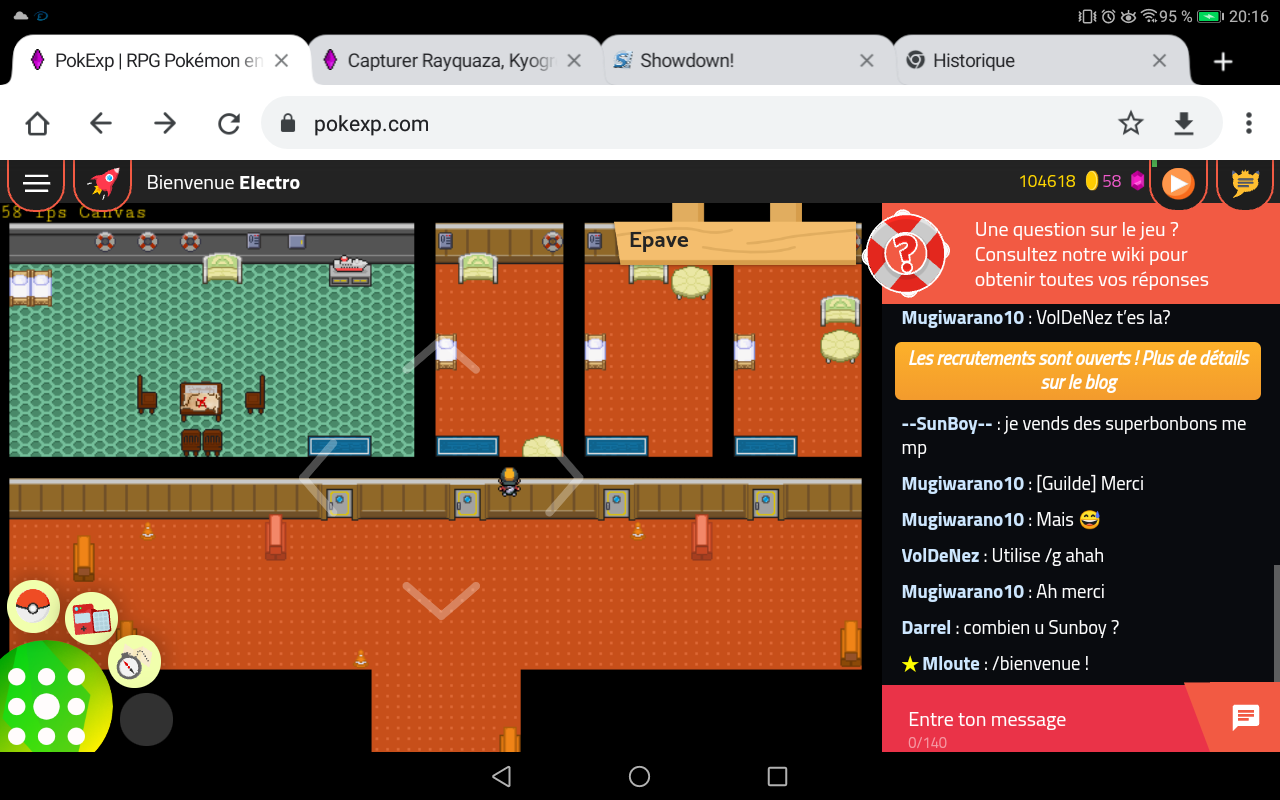
Task: Click Mugiwarano10 on the 'Ah merci' message
Action: point(963,592)
